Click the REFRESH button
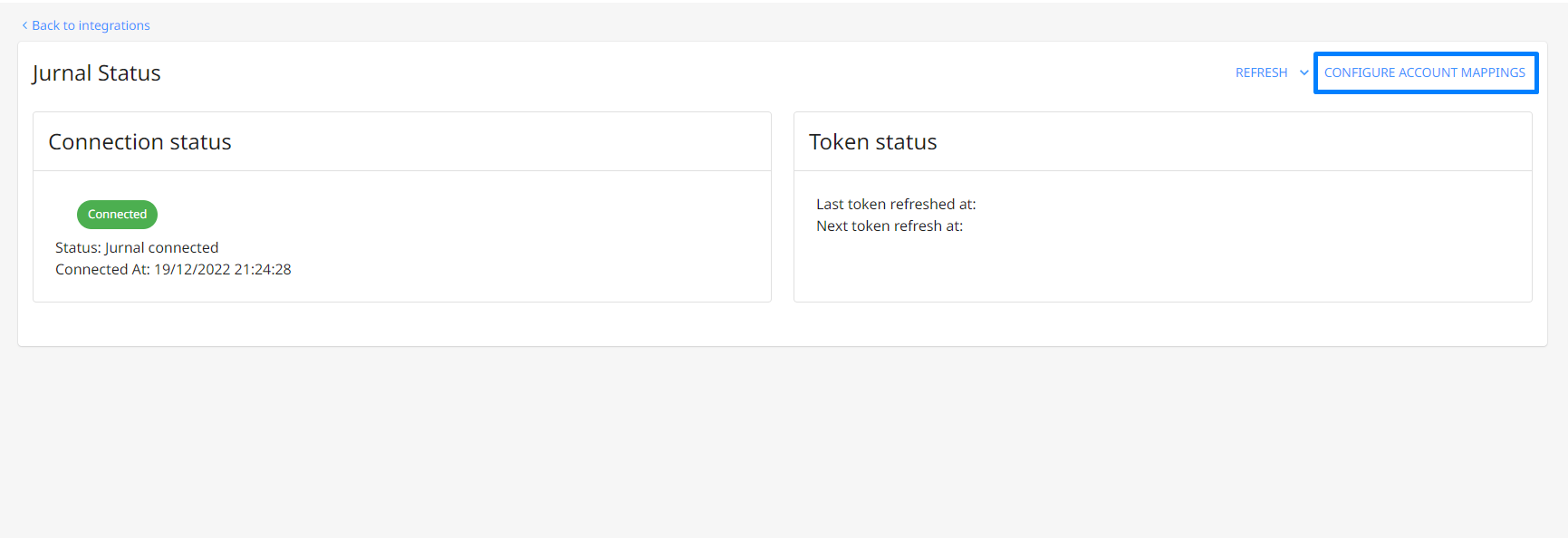 coord(1261,72)
